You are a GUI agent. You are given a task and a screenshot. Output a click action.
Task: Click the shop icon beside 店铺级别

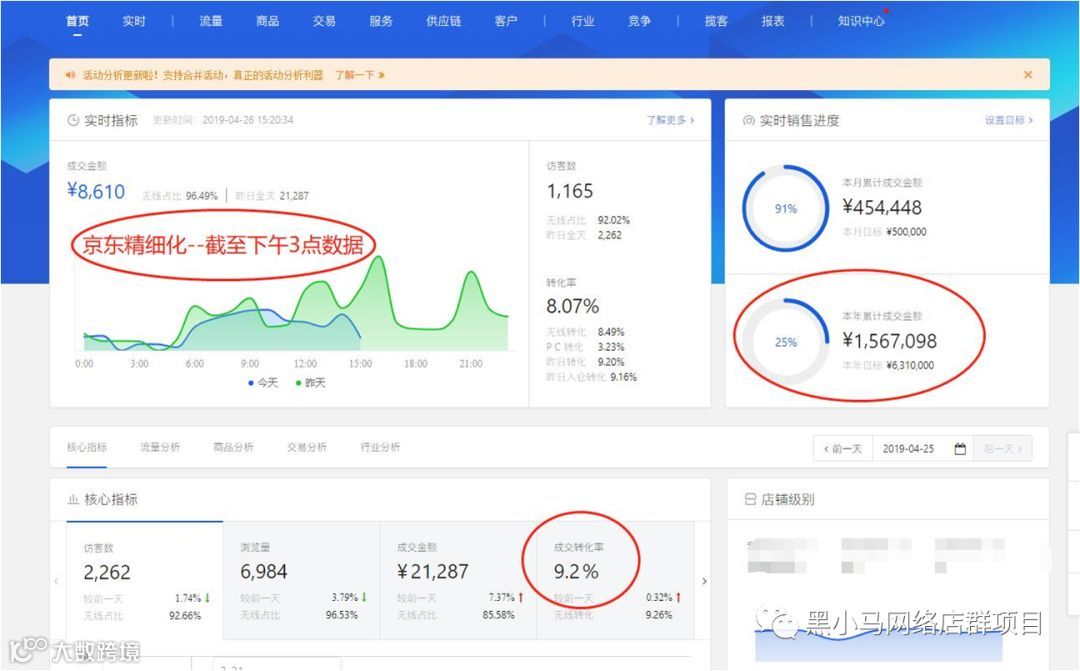pyautogui.click(x=751, y=499)
